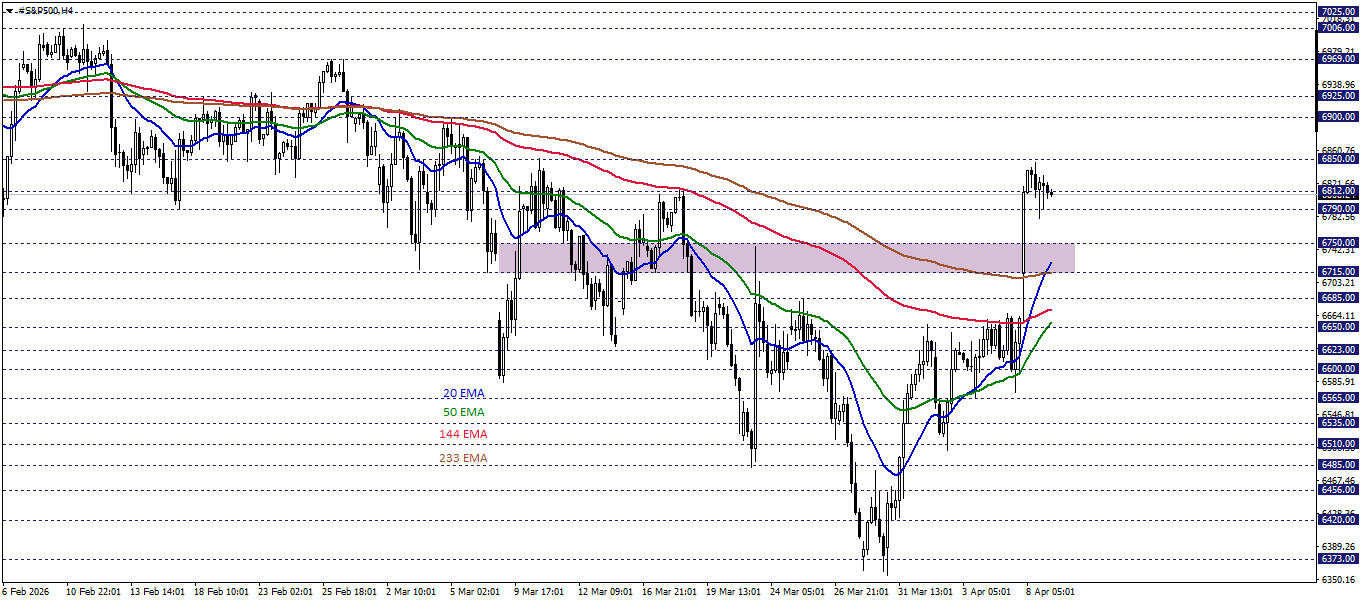Select the 6 Feb 2026 time axis label
This screenshot has height=603, width=1362.
pos(27,590)
